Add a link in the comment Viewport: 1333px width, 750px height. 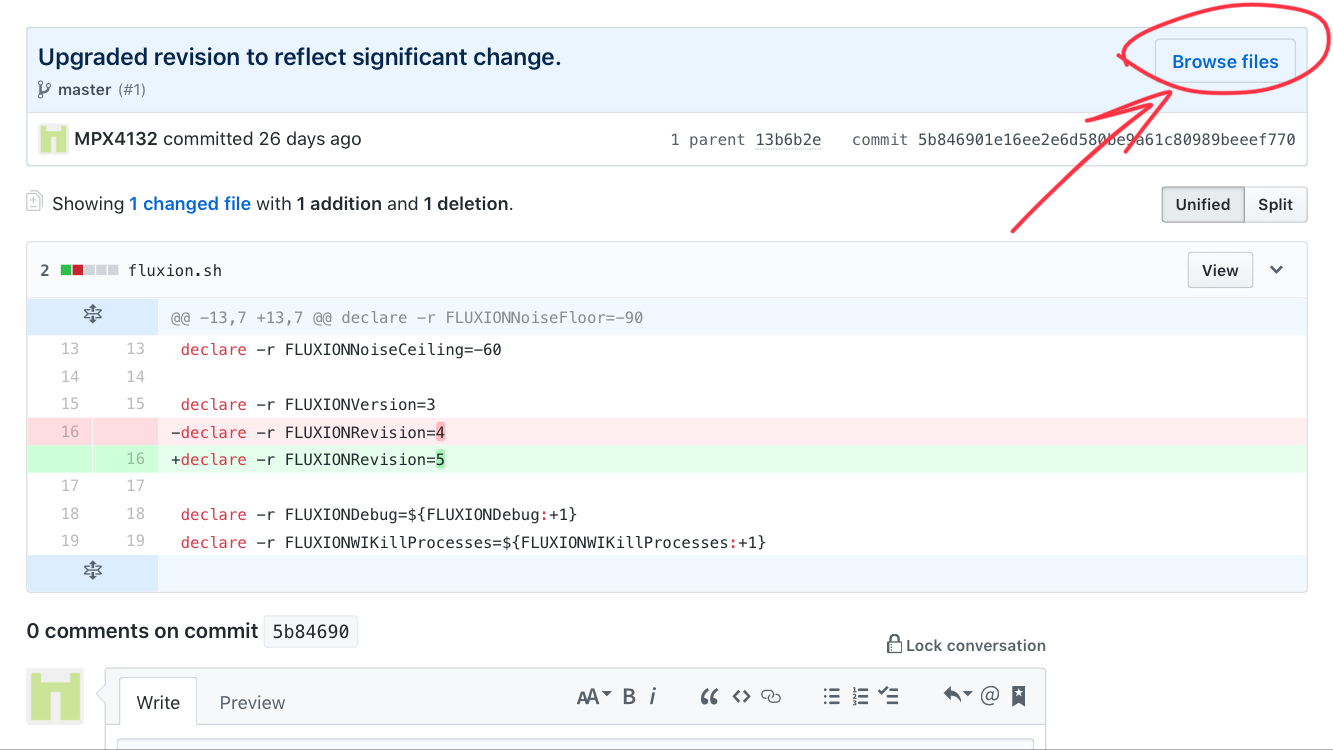pyautogui.click(x=771, y=697)
